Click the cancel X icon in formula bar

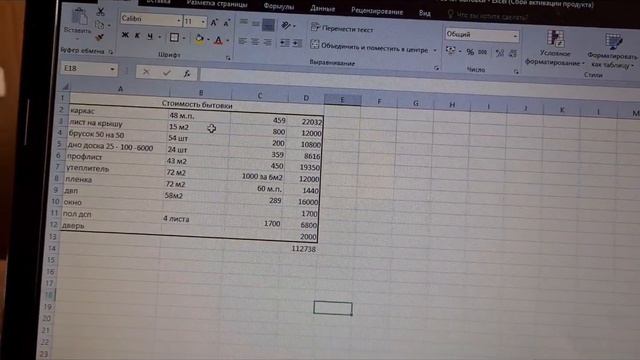(x=146, y=72)
